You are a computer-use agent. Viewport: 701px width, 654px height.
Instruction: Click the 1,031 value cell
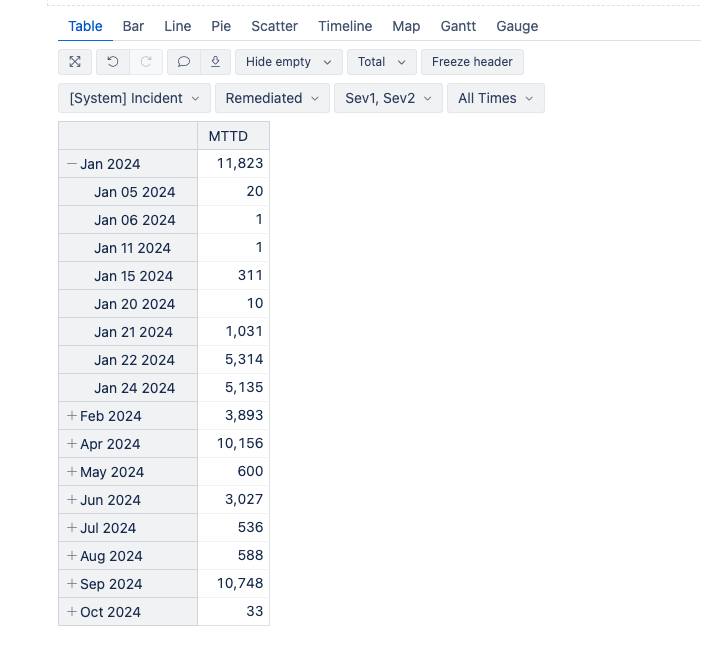pos(233,331)
